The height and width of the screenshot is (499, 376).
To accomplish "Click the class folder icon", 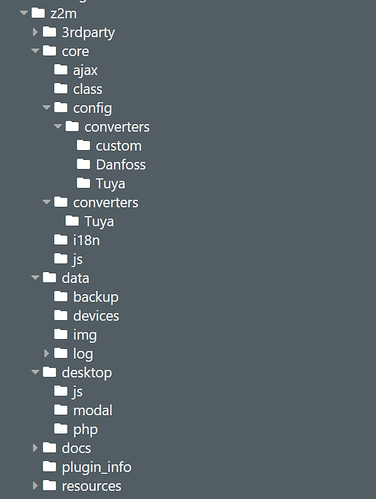I will click(61, 88).
